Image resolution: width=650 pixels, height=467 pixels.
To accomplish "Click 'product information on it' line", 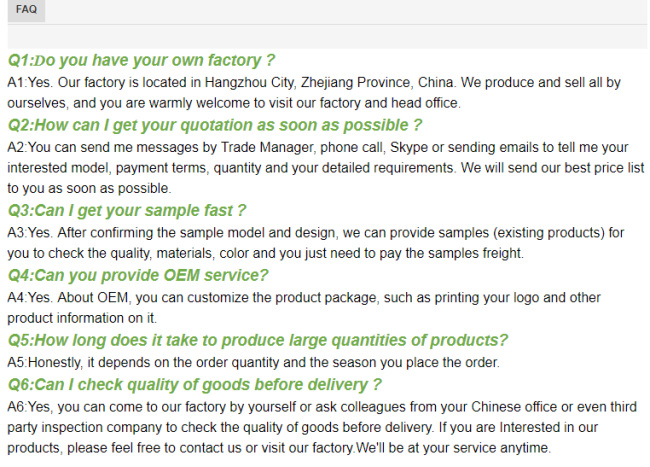I will [81, 318].
